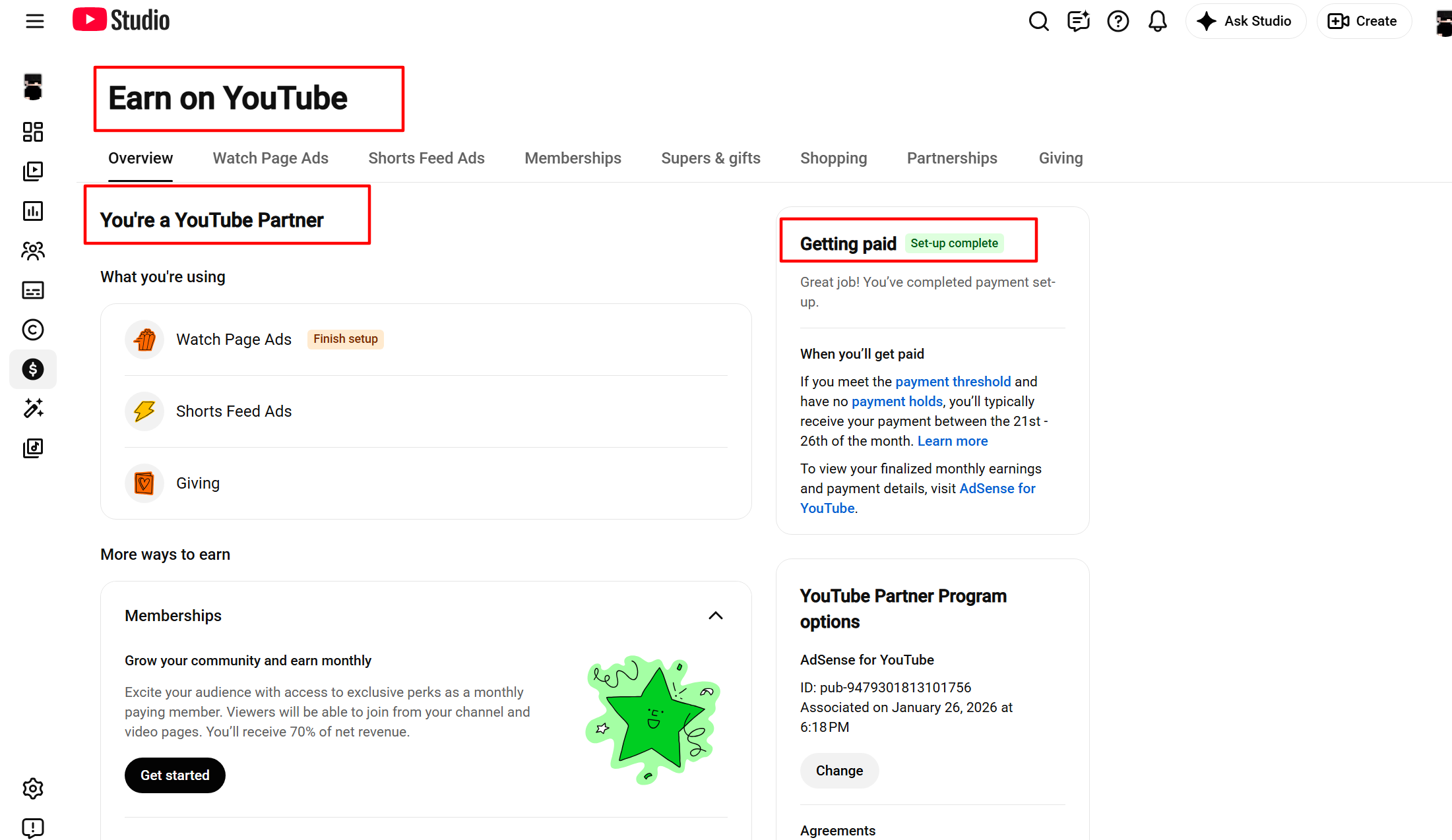Image resolution: width=1452 pixels, height=840 pixels.
Task: Open Audio library in the sidebar
Action: (x=33, y=448)
